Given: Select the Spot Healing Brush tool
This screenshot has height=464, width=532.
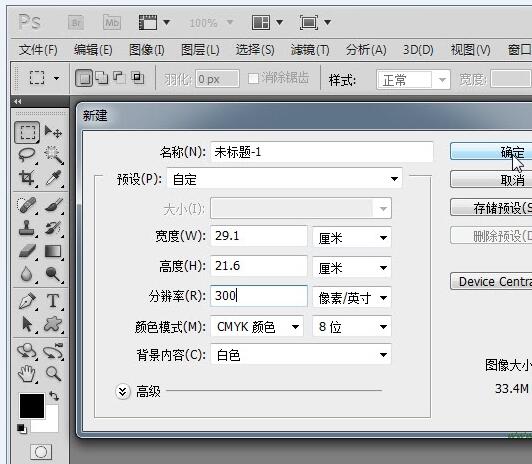Looking at the screenshot, I should [26, 205].
